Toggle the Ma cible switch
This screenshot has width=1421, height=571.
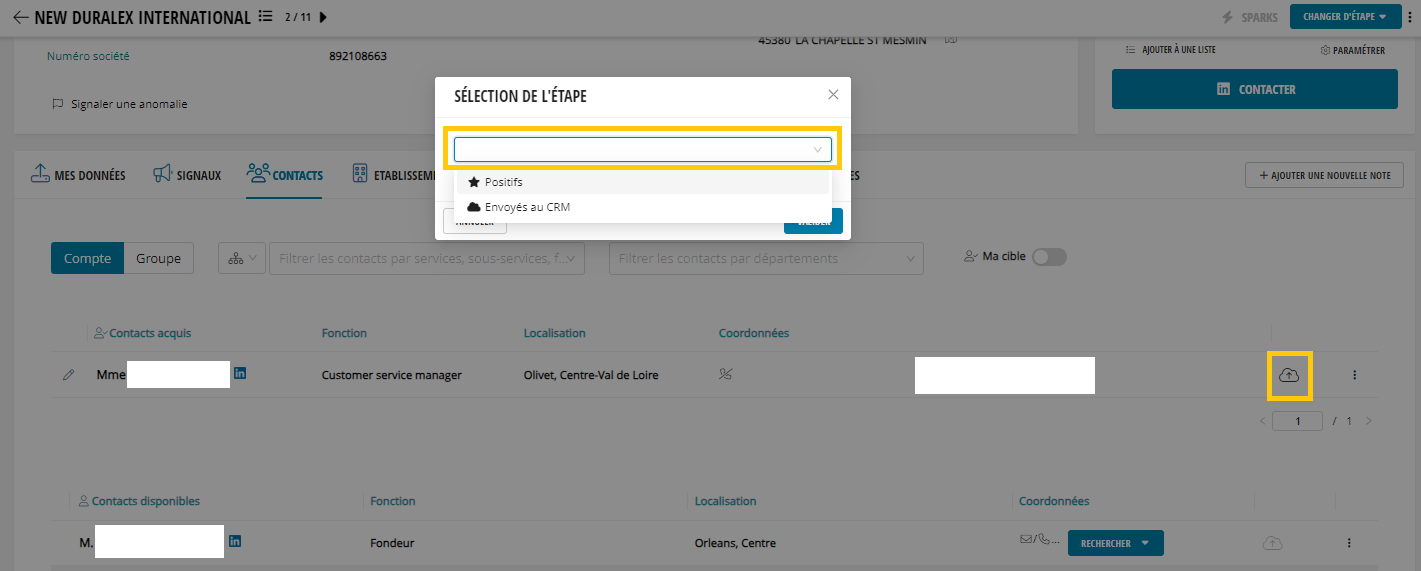[1049, 257]
